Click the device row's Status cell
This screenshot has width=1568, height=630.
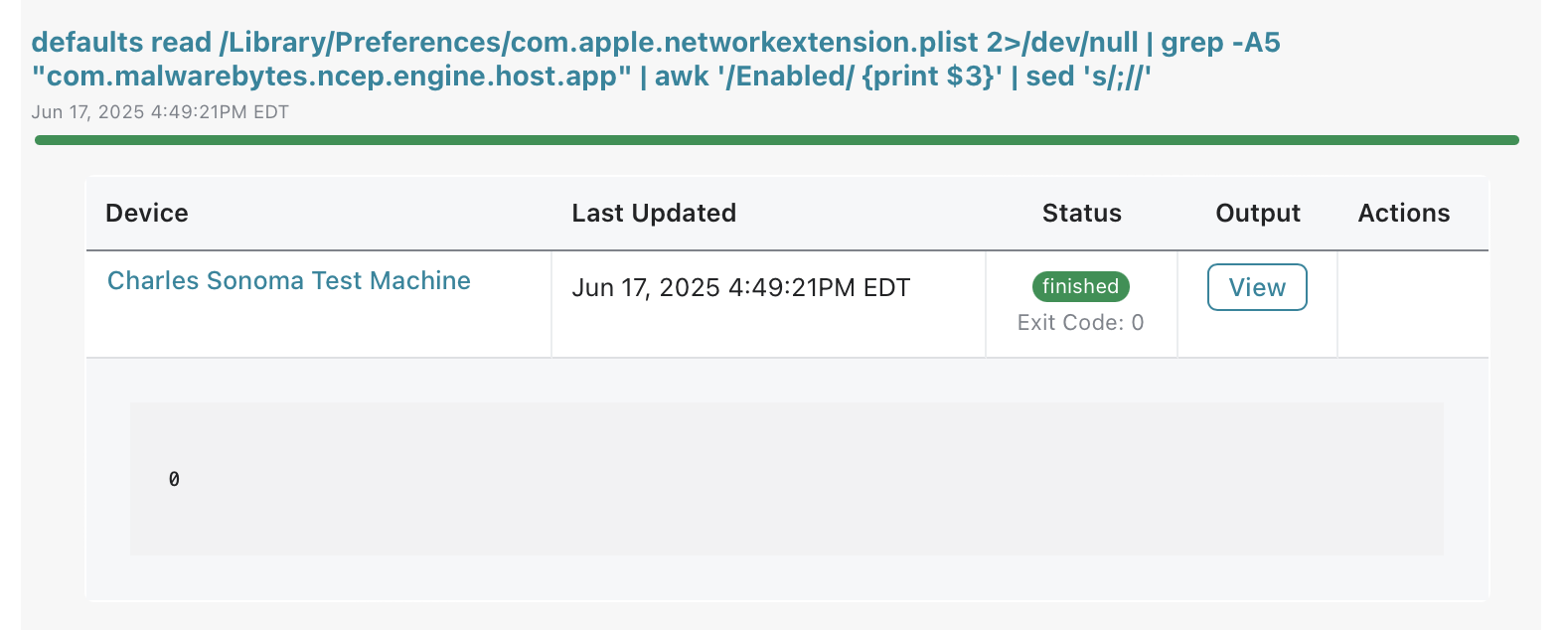1081,303
